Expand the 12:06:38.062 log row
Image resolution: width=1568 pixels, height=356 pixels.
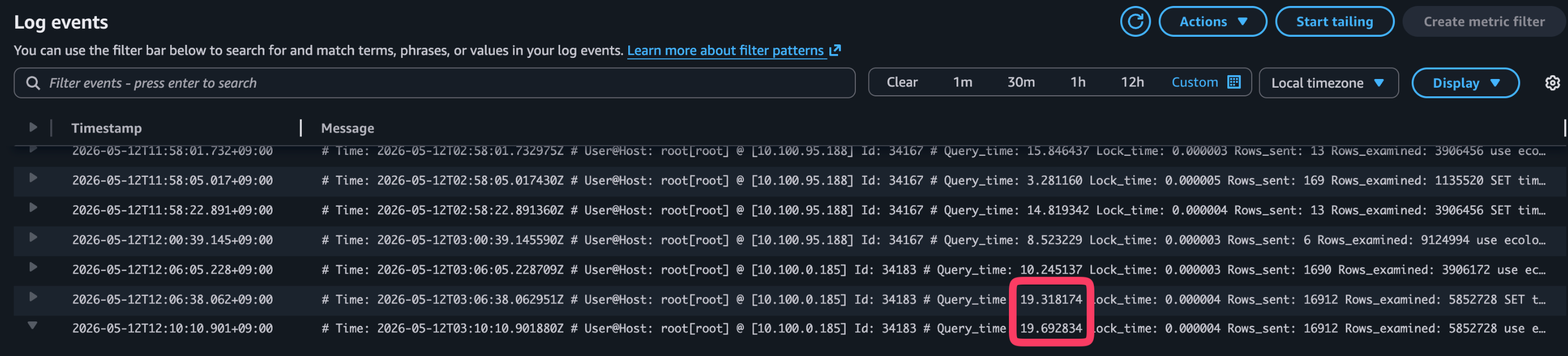33,297
